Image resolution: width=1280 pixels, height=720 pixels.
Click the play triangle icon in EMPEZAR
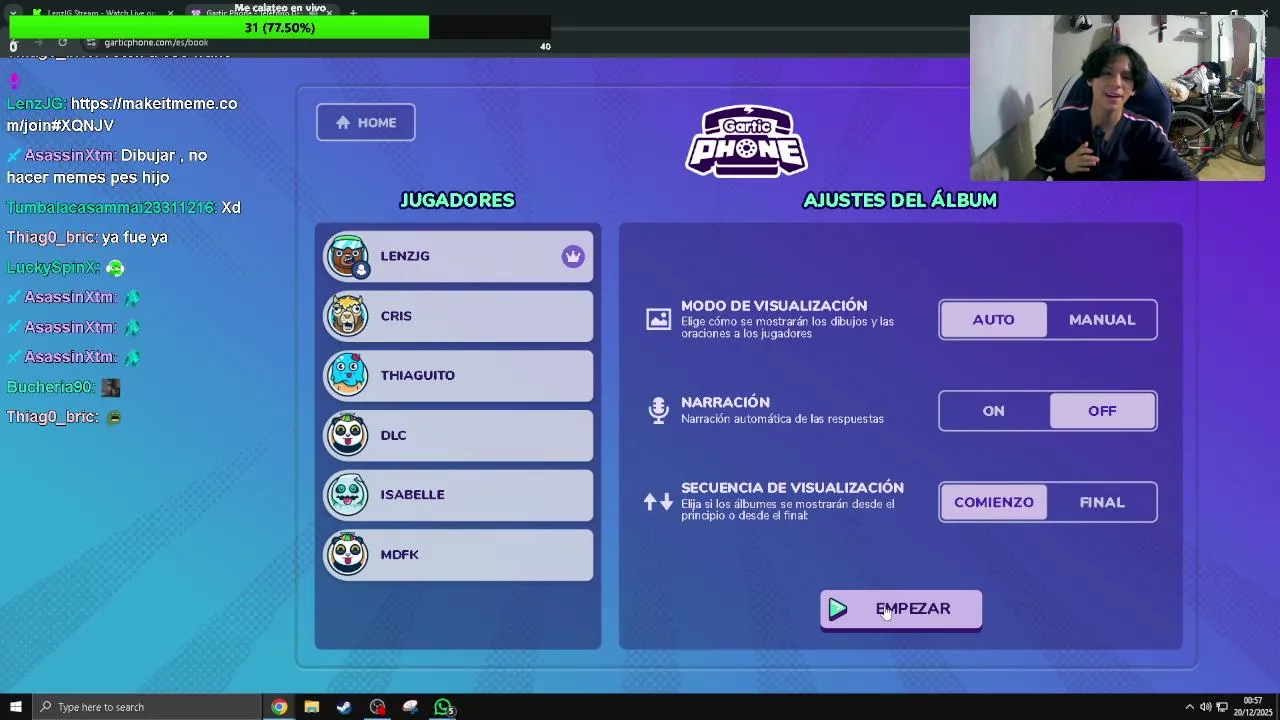point(838,609)
